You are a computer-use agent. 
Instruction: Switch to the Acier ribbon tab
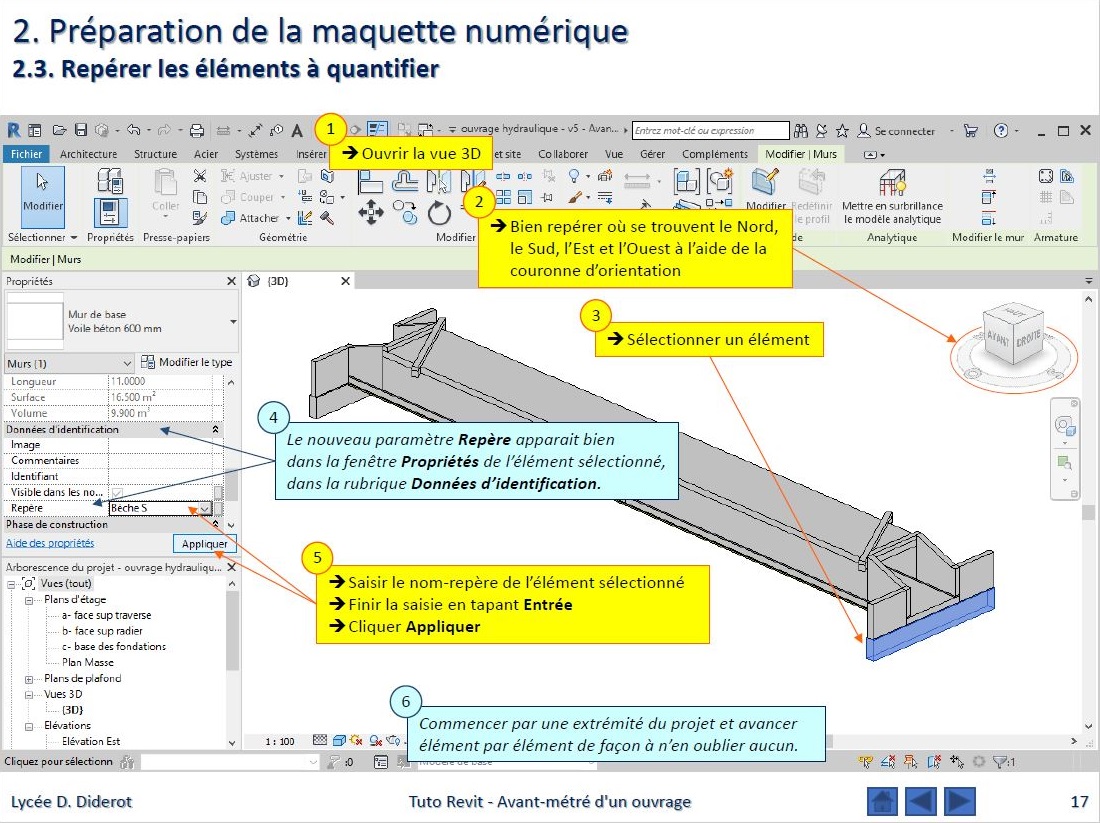point(206,154)
